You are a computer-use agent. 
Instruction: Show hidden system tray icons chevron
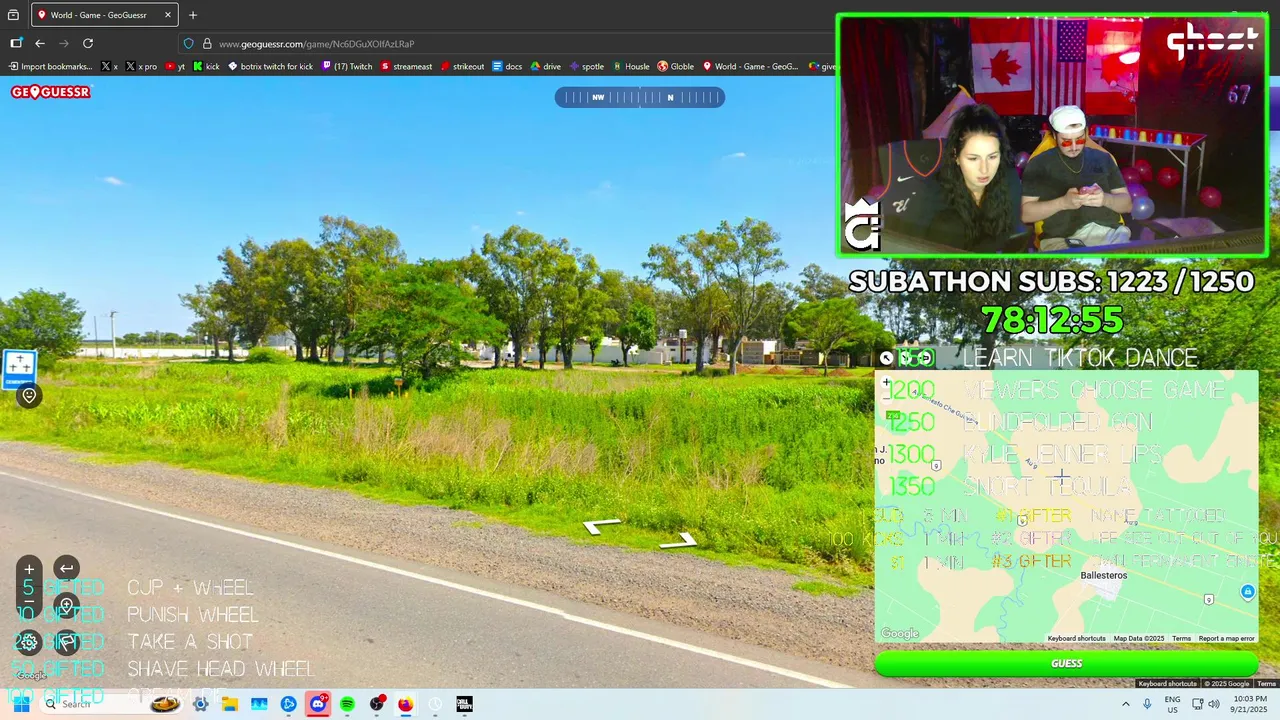1125,704
